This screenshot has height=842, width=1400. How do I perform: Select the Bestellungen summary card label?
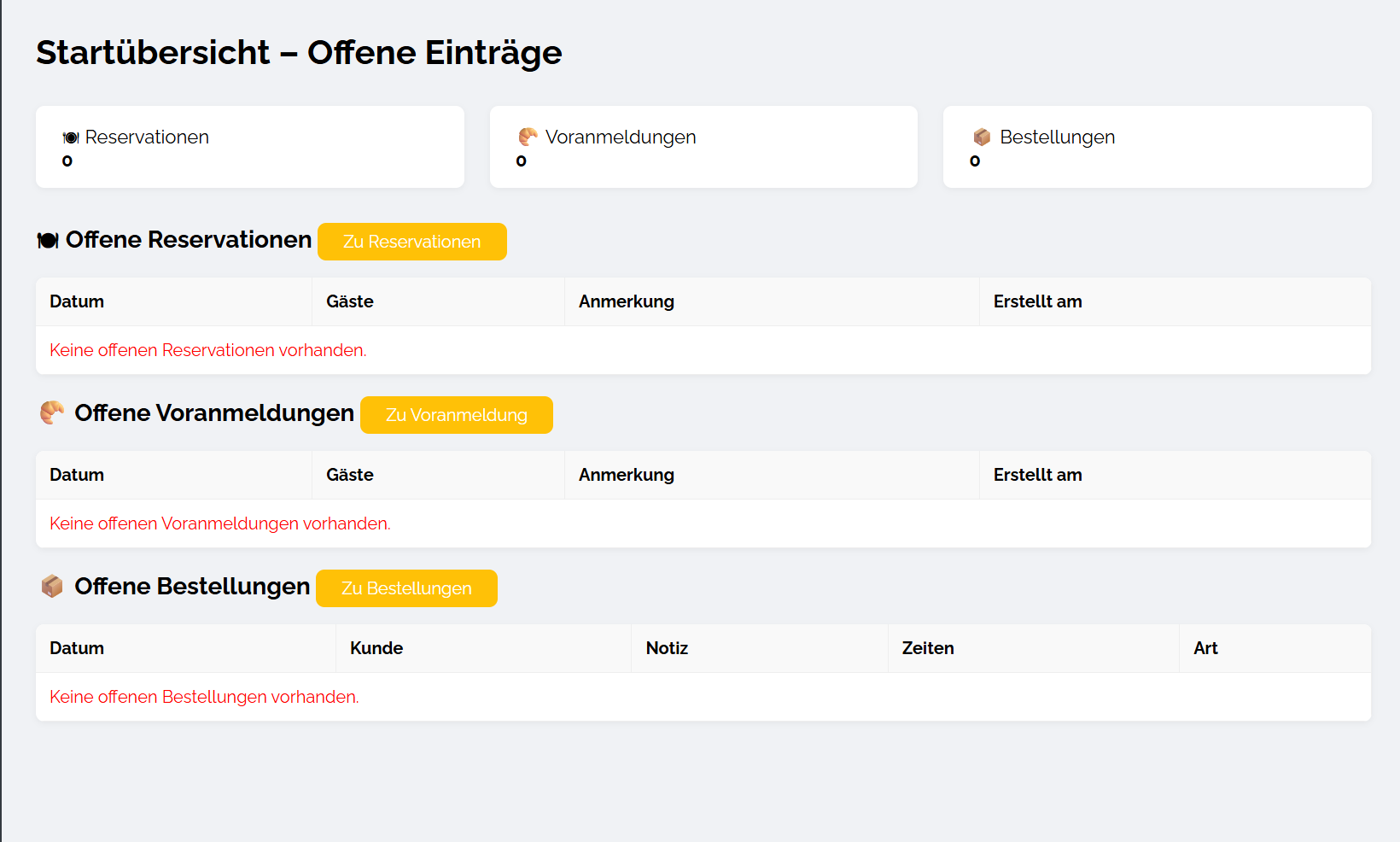[1057, 137]
